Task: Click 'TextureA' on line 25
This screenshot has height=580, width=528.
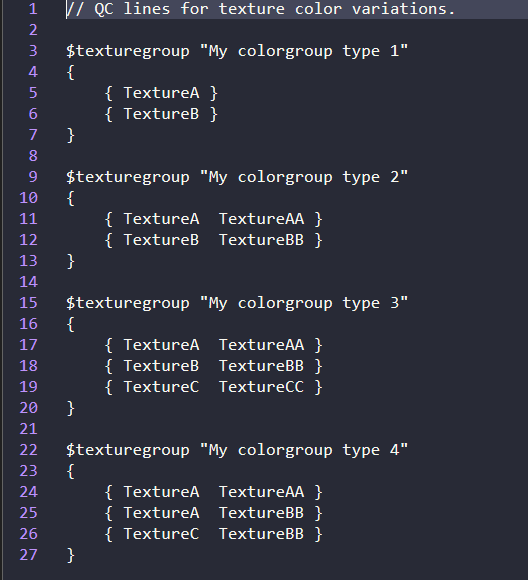Action: click(161, 513)
